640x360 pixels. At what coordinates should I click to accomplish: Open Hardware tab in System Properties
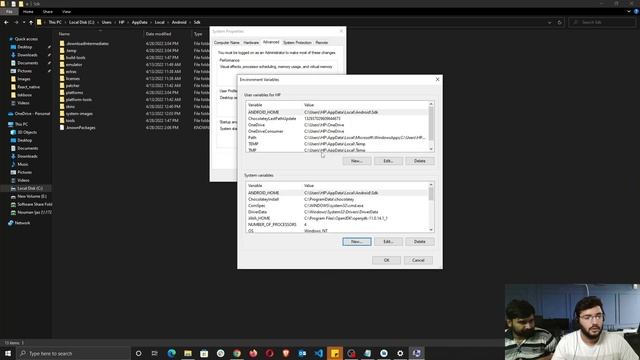pos(251,42)
